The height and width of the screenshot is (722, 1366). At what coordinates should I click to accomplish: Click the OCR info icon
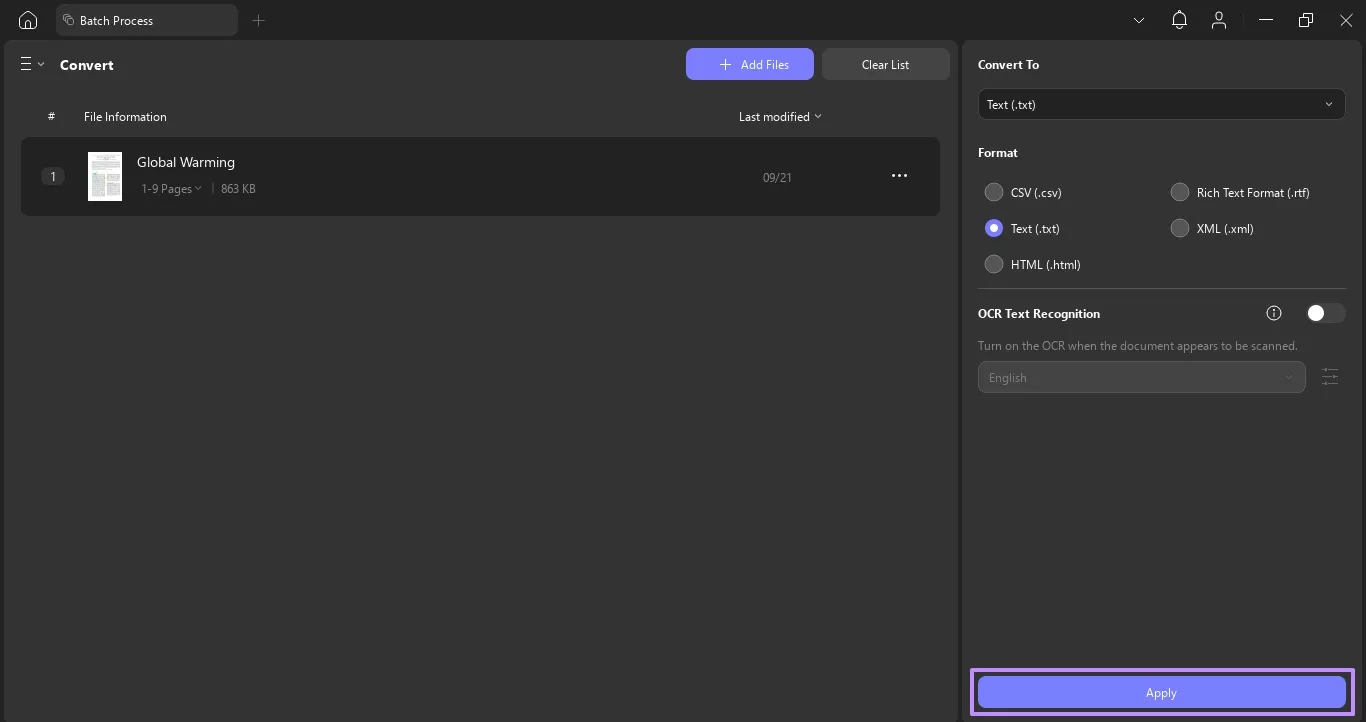[1273, 313]
